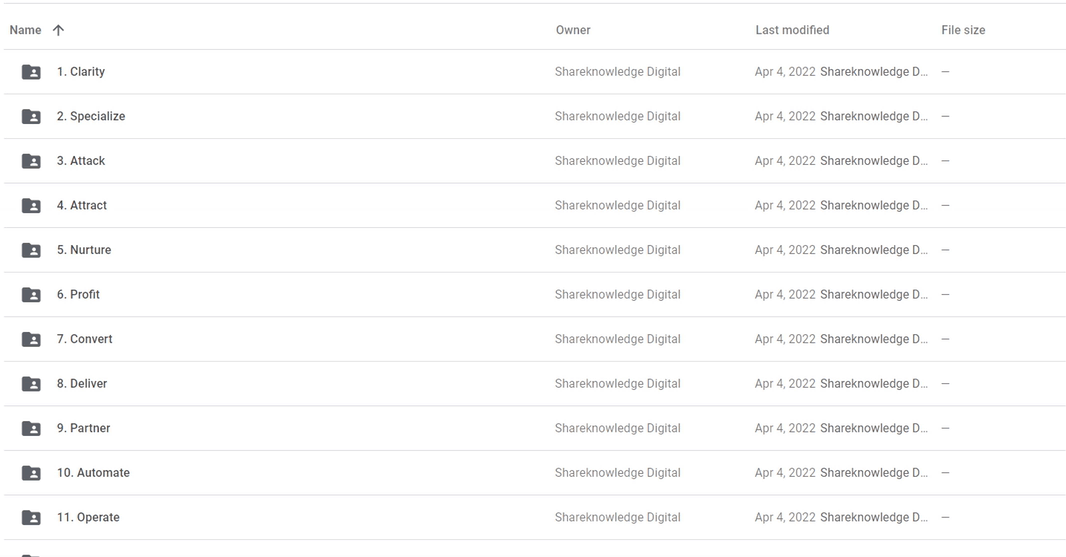The height and width of the screenshot is (557, 1066).
Task: Click the Last modified column header
Action: point(791,30)
